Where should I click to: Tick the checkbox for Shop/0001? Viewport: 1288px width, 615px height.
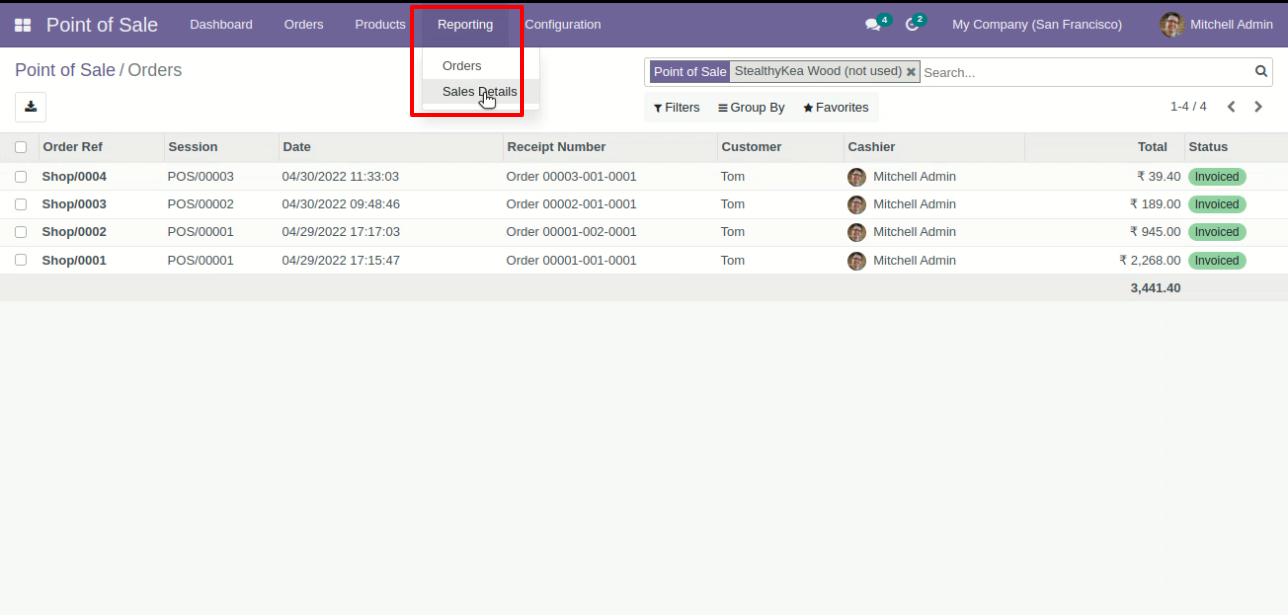click(21, 260)
